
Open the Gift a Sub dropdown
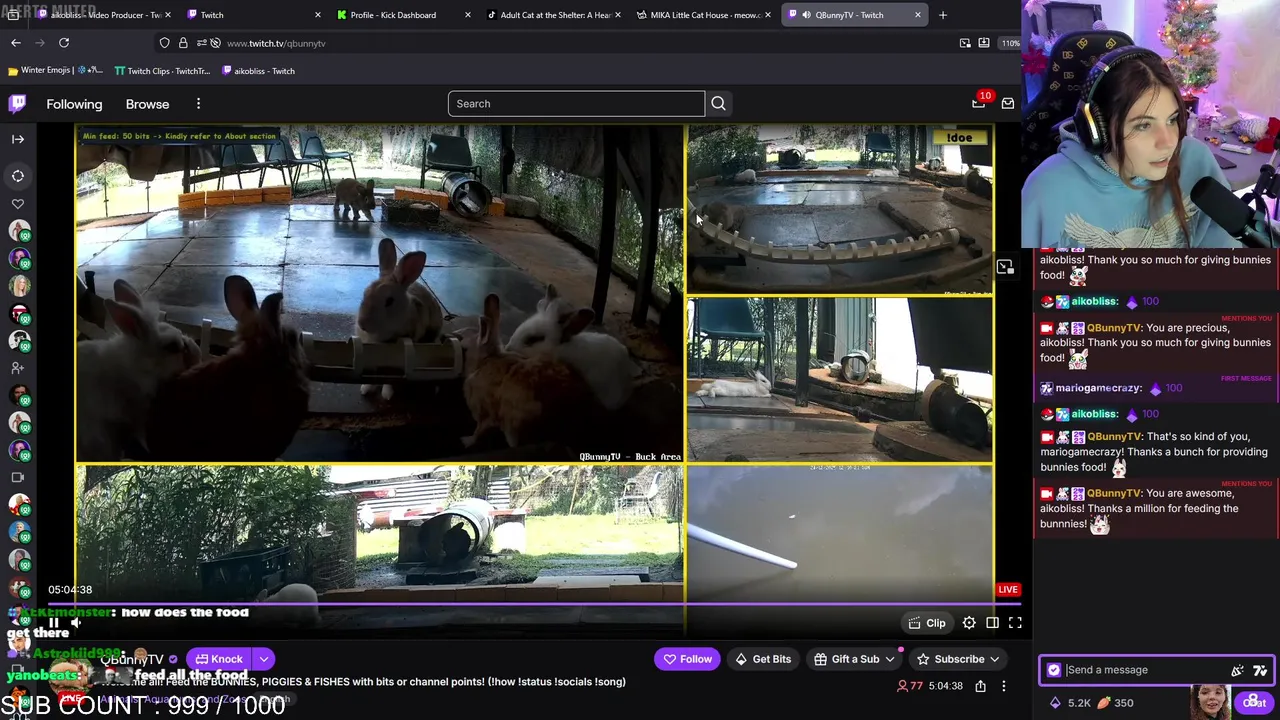(x=855, y=659)
